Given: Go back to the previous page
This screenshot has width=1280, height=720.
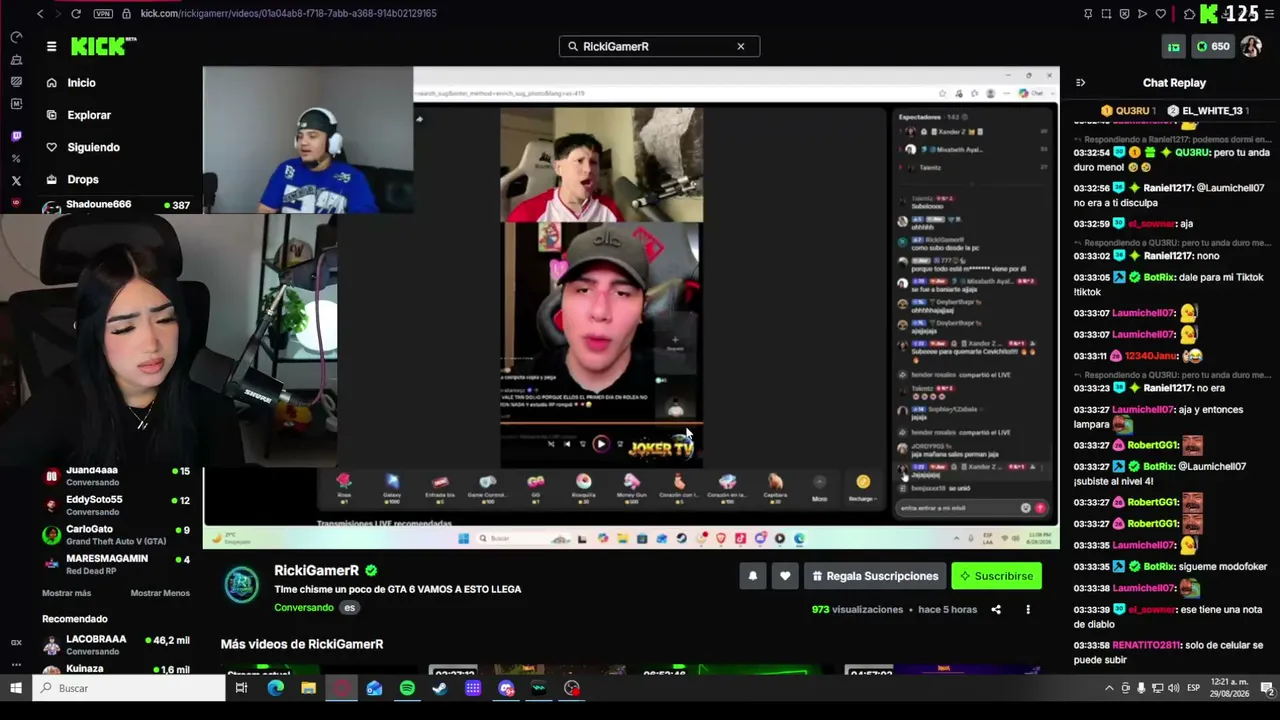Looking at the screenshot, I should pyautogui.click(x=40, y=13).
